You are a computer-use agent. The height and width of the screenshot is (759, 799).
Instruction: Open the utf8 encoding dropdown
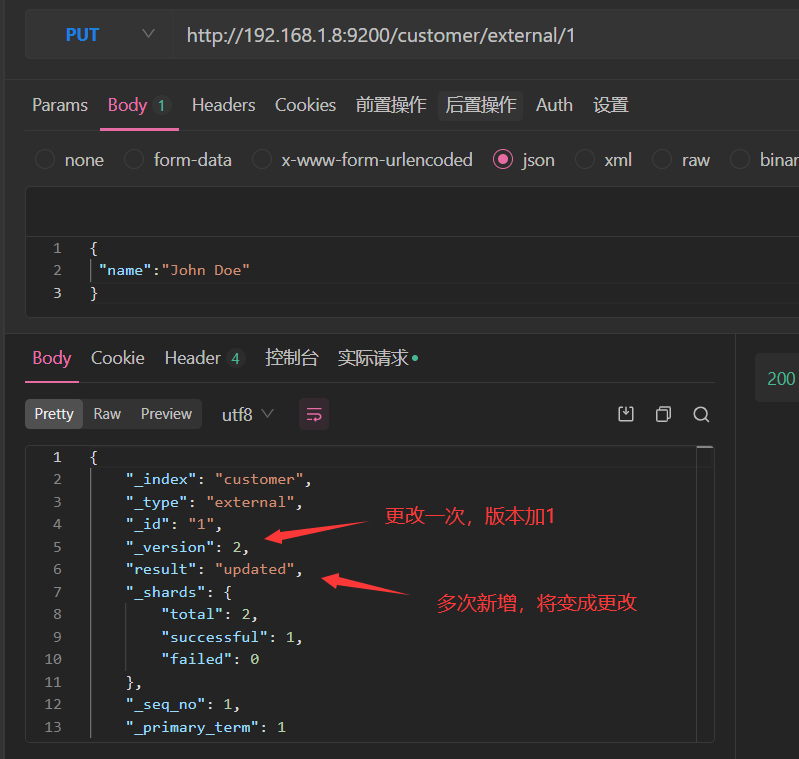[x=248, y=415]
